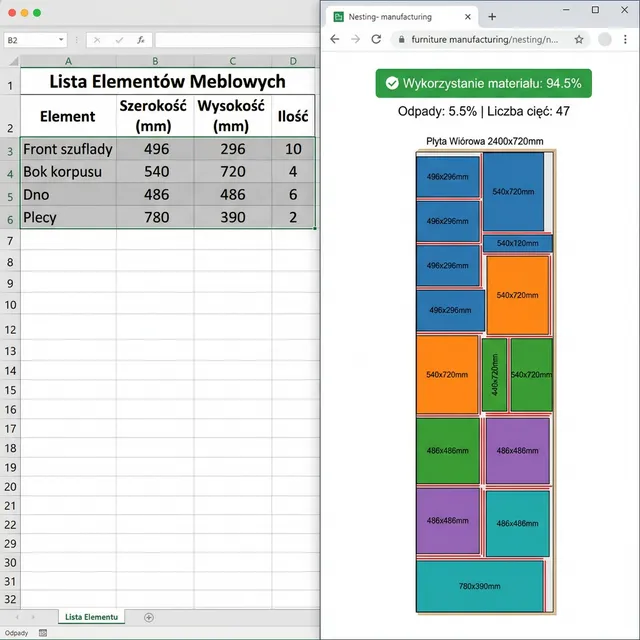This screenshot has width=640, height=640.
Task: Click the select-all corner triangle of the sheet
Action: click(x=13, y=61)
